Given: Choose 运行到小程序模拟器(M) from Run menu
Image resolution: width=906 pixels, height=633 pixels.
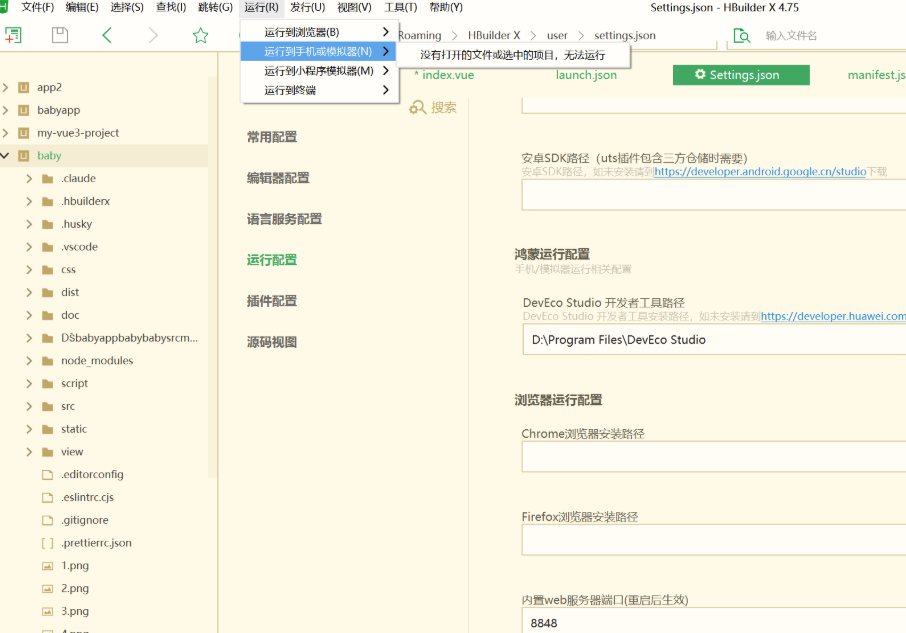Looking at the screenshot, I should (318, 71).
